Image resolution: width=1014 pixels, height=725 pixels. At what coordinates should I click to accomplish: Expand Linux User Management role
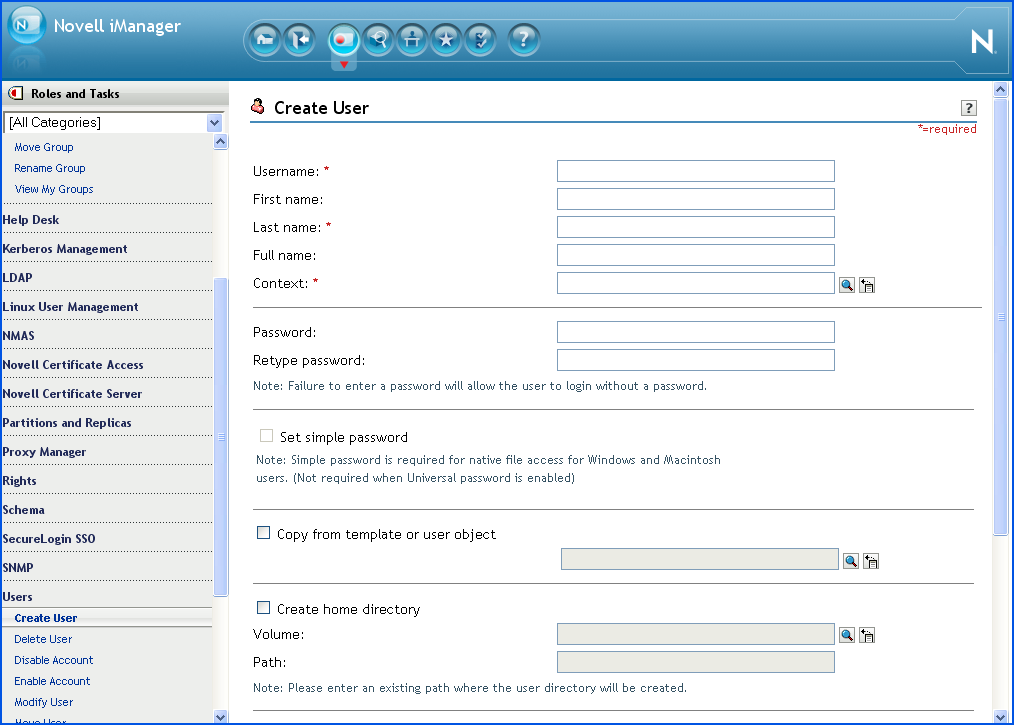[70, 307]
